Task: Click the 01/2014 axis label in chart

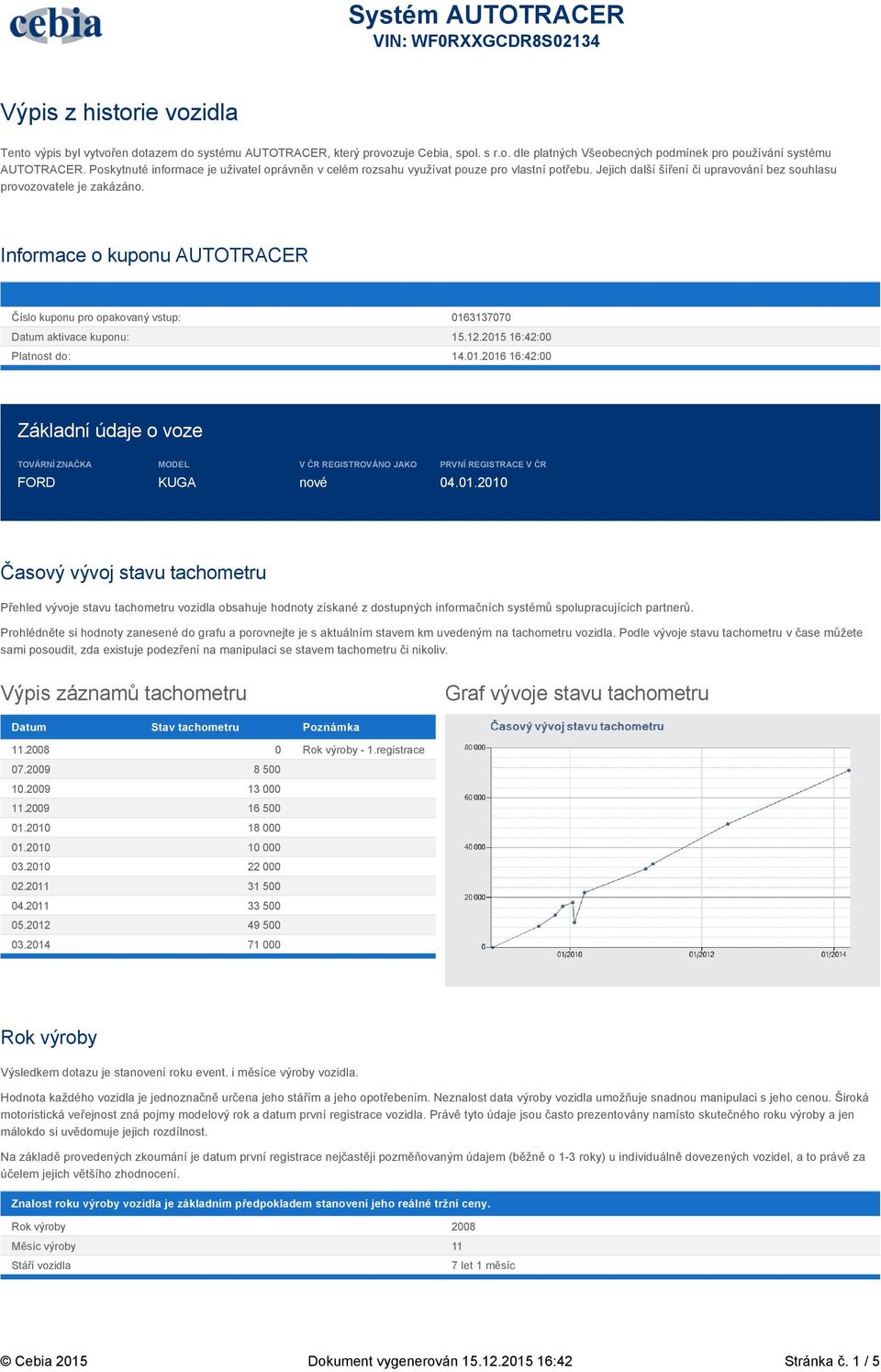Action: [x=834, y=954]
